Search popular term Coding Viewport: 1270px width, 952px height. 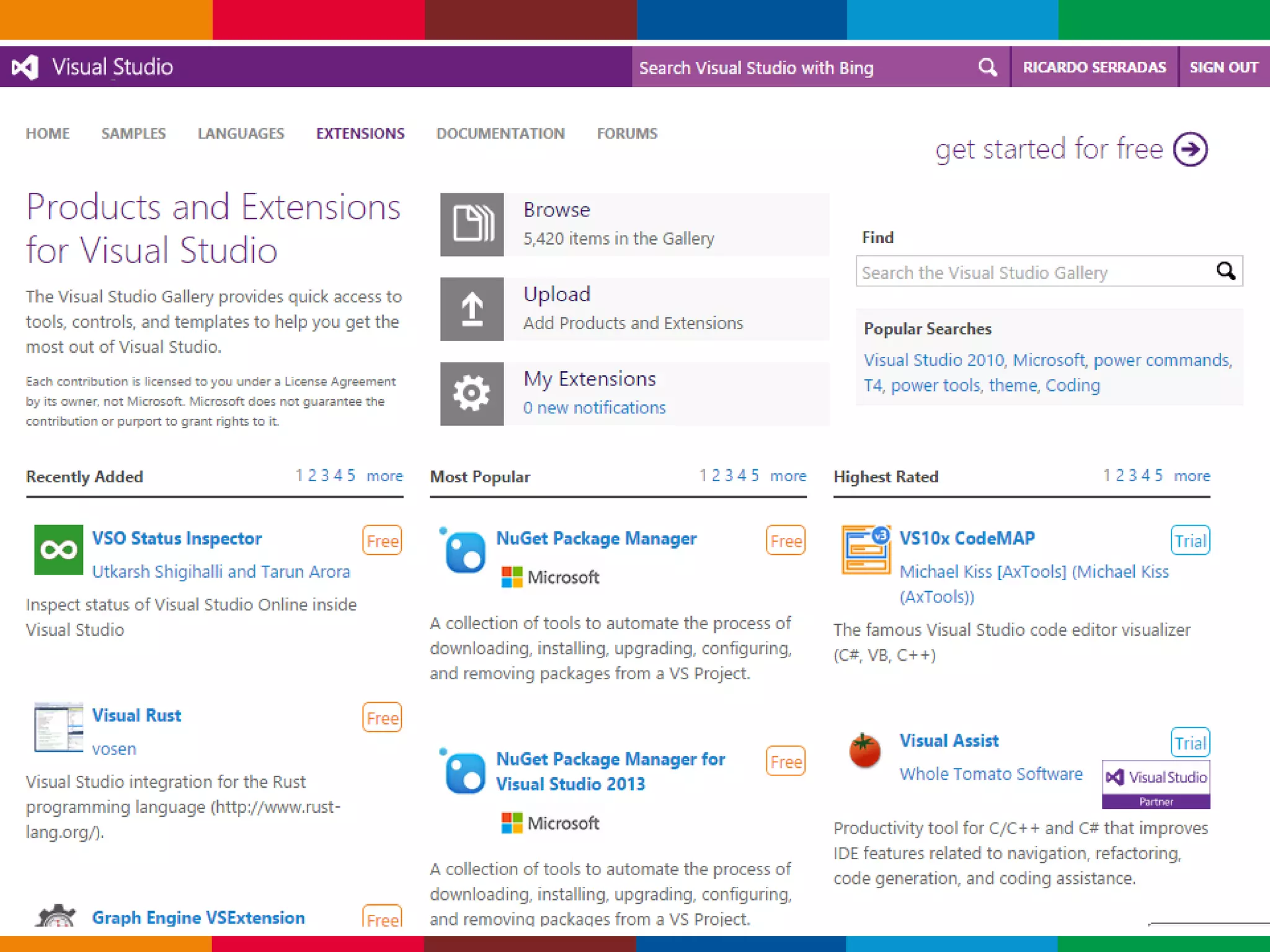point(1073,386)
